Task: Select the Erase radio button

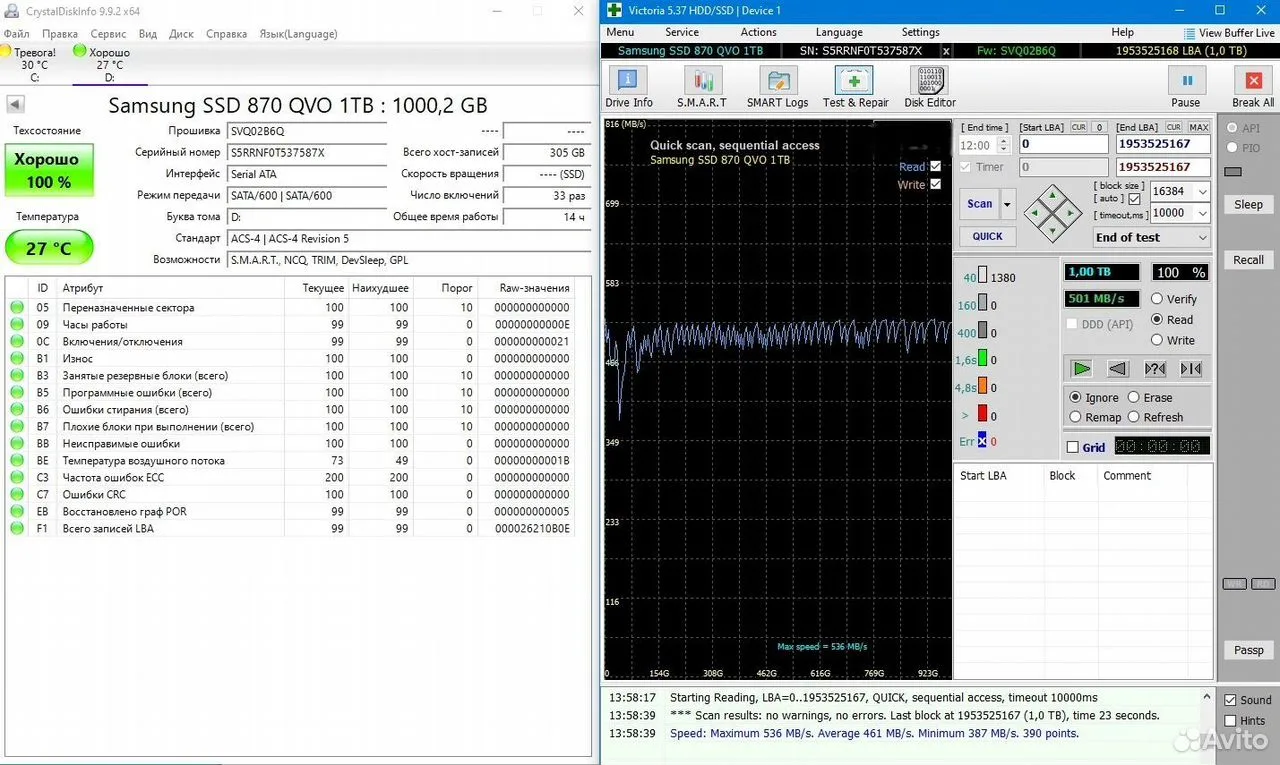Action: click(x=1134, y=397)
